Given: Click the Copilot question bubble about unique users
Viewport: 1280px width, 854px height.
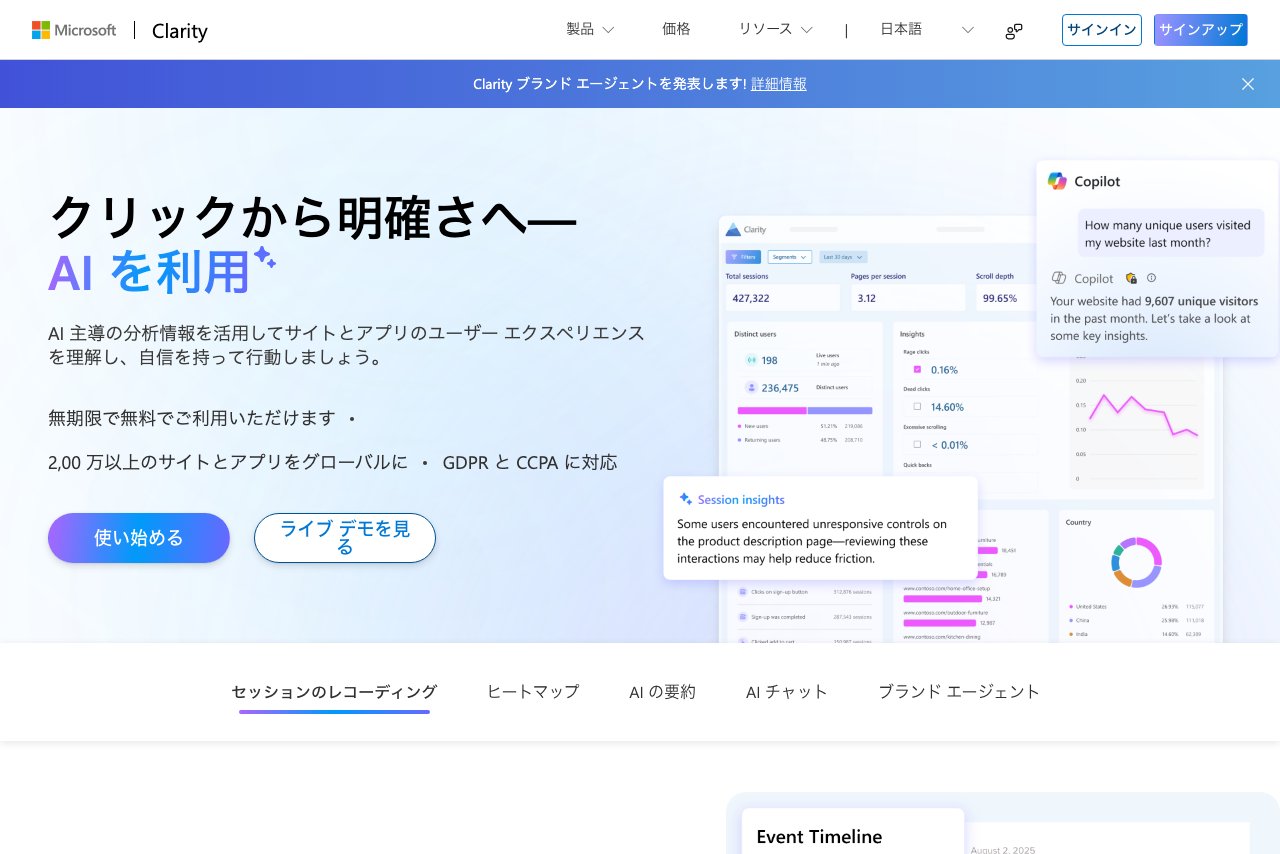Looking at the screenshot, I should point(1170,233).
